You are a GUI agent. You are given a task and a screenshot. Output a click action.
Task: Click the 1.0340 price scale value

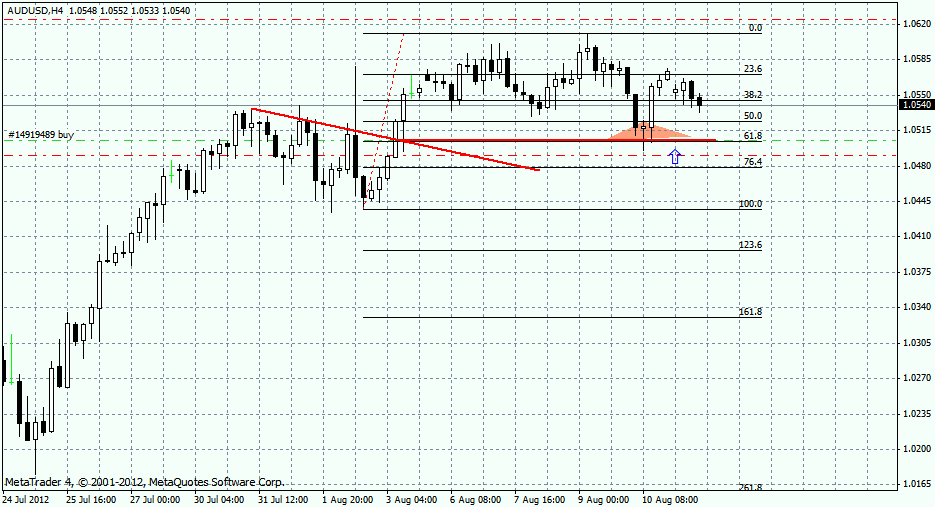[917, 307]
